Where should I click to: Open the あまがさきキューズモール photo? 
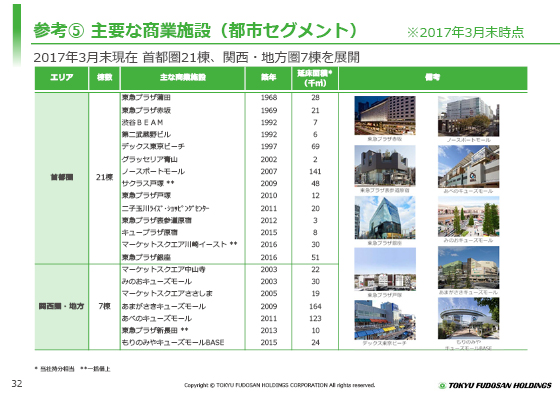pyautogui.click(x=469, y=267)
